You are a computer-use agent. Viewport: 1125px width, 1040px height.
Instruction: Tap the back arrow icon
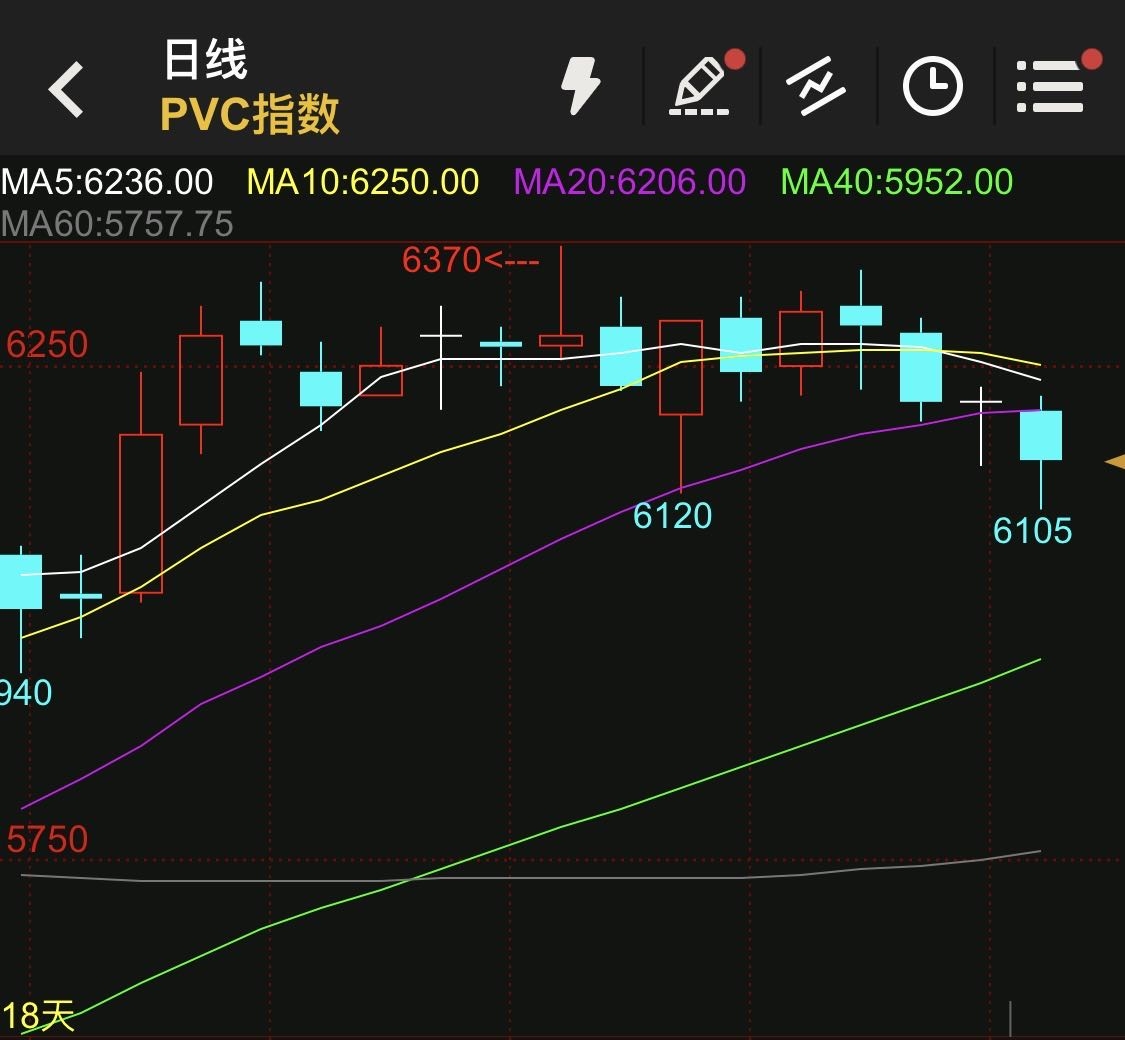tap(65, 90)
